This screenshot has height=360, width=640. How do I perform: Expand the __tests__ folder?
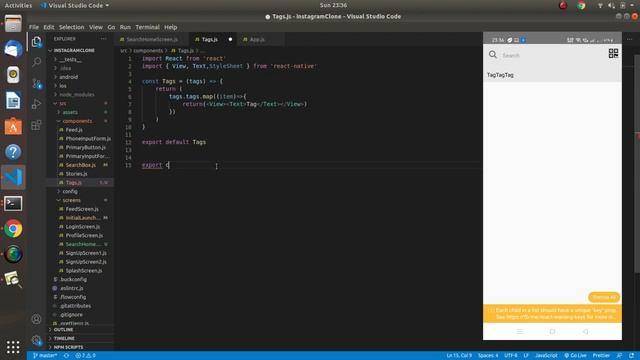71,59
